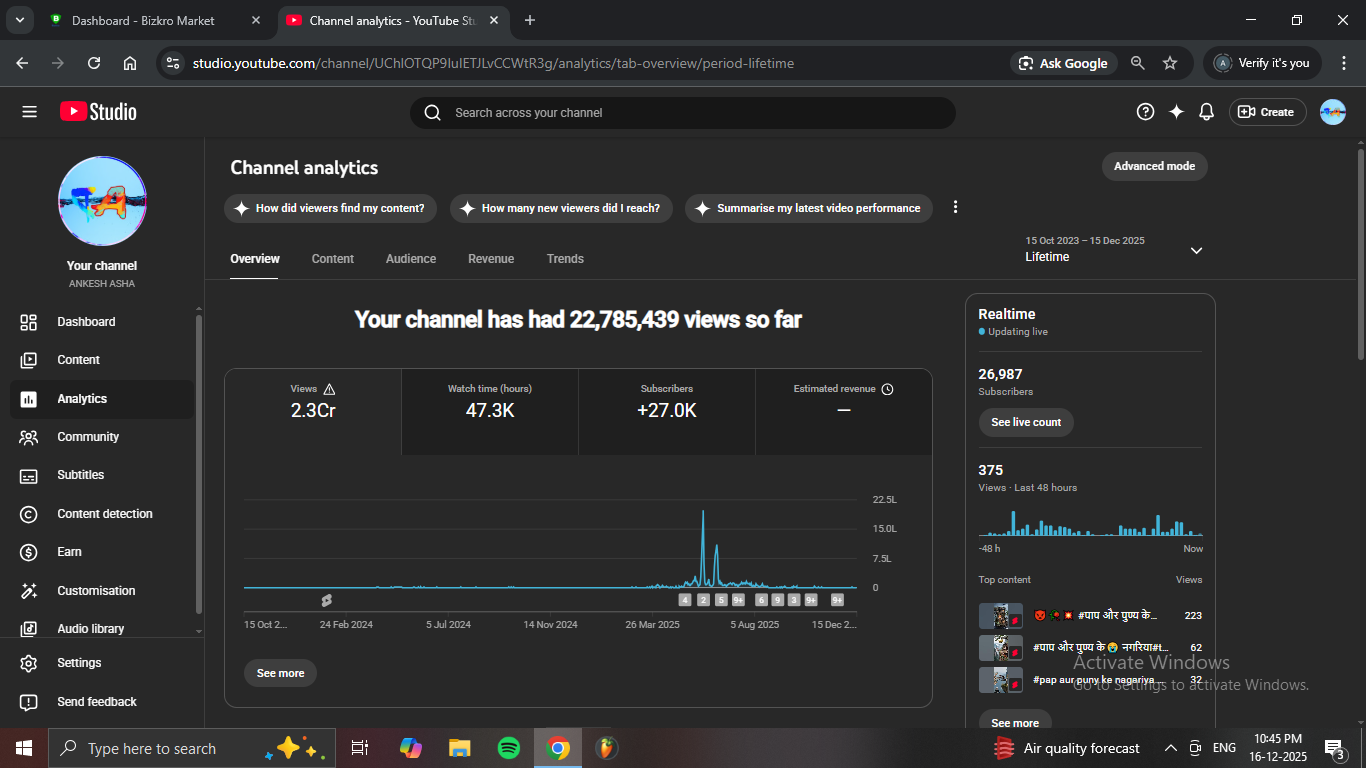Open the three-dot more options menu
The width and height of the screenshot is (1366, 768).
[955, 207]
